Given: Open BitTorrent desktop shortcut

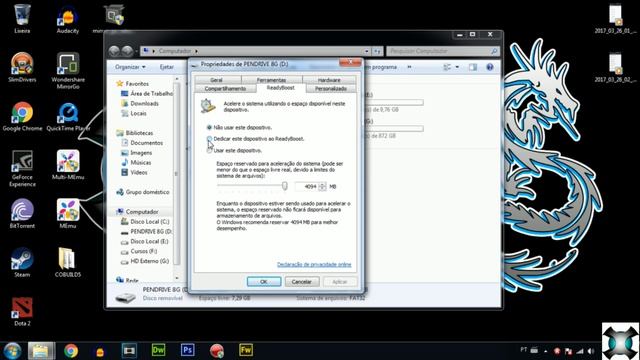Looking at the screenshot, I should click(22, 213).
